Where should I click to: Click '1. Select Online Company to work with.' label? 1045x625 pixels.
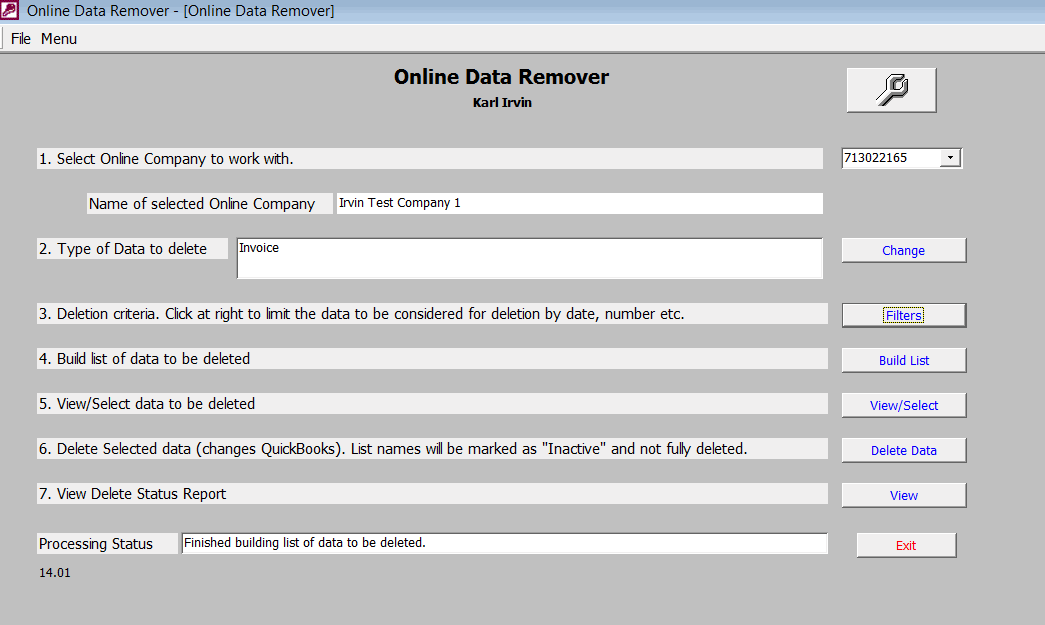[x=430, y=159]
